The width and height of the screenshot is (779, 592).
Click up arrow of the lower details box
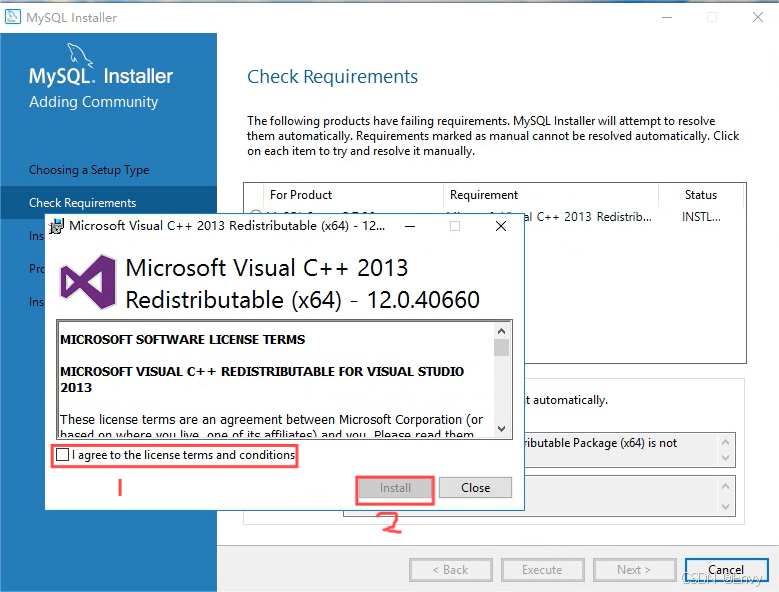coord(725,486)
